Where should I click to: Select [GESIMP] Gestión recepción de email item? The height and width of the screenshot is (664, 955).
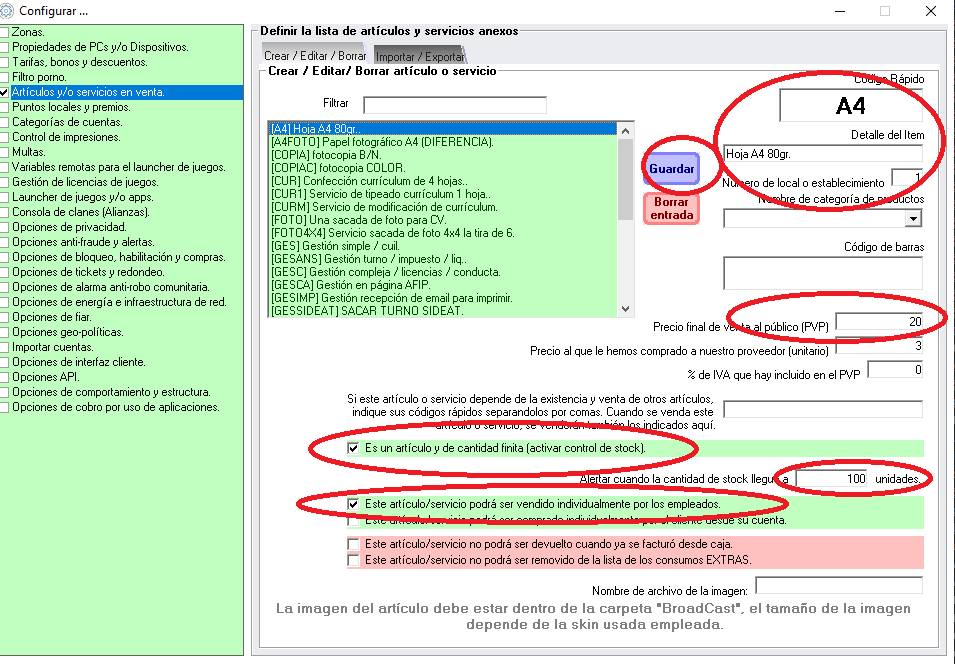pos(443,298)
